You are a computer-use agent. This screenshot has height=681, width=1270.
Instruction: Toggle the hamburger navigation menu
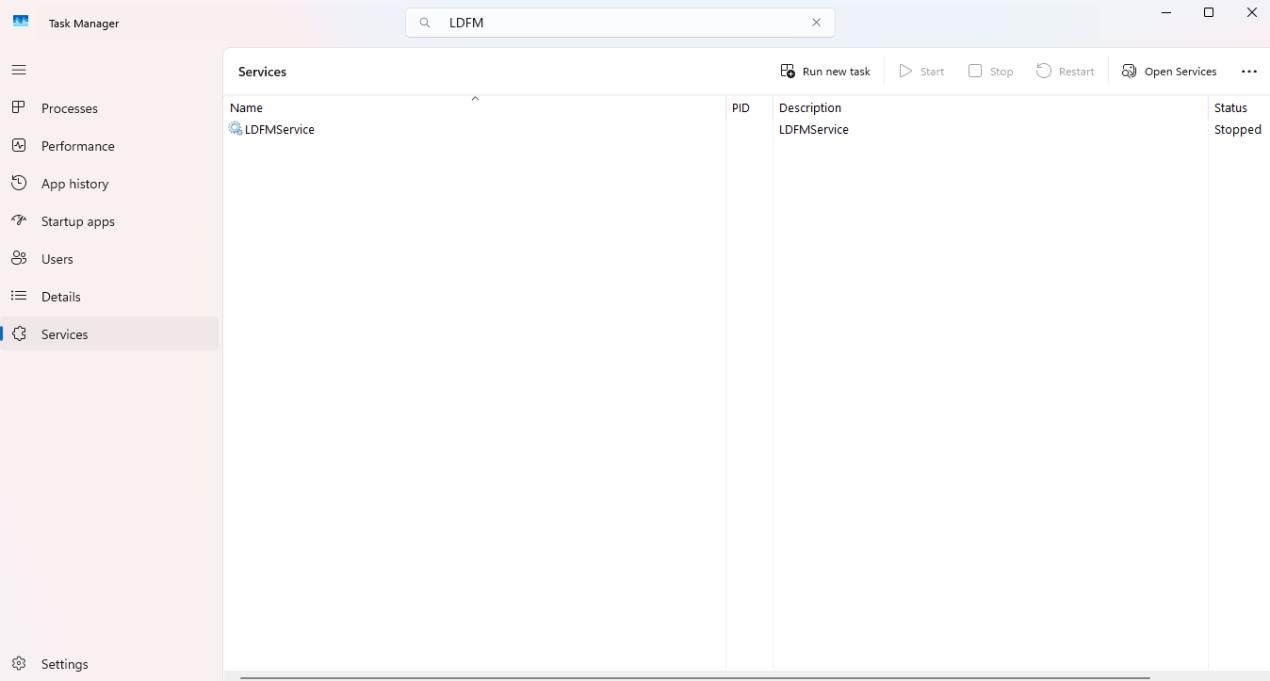(18, 70)
